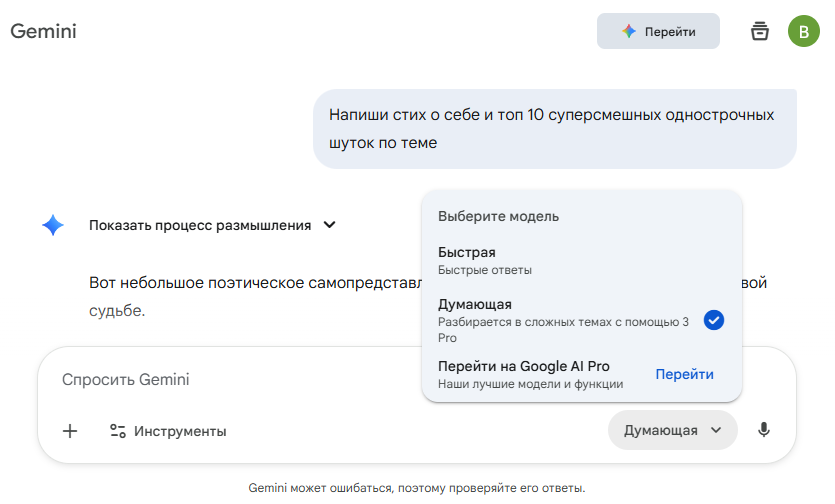The width and height of the screenshot is (835, 504).
Task: Click the blue Gemini sparkle icon
Action: 53,225
